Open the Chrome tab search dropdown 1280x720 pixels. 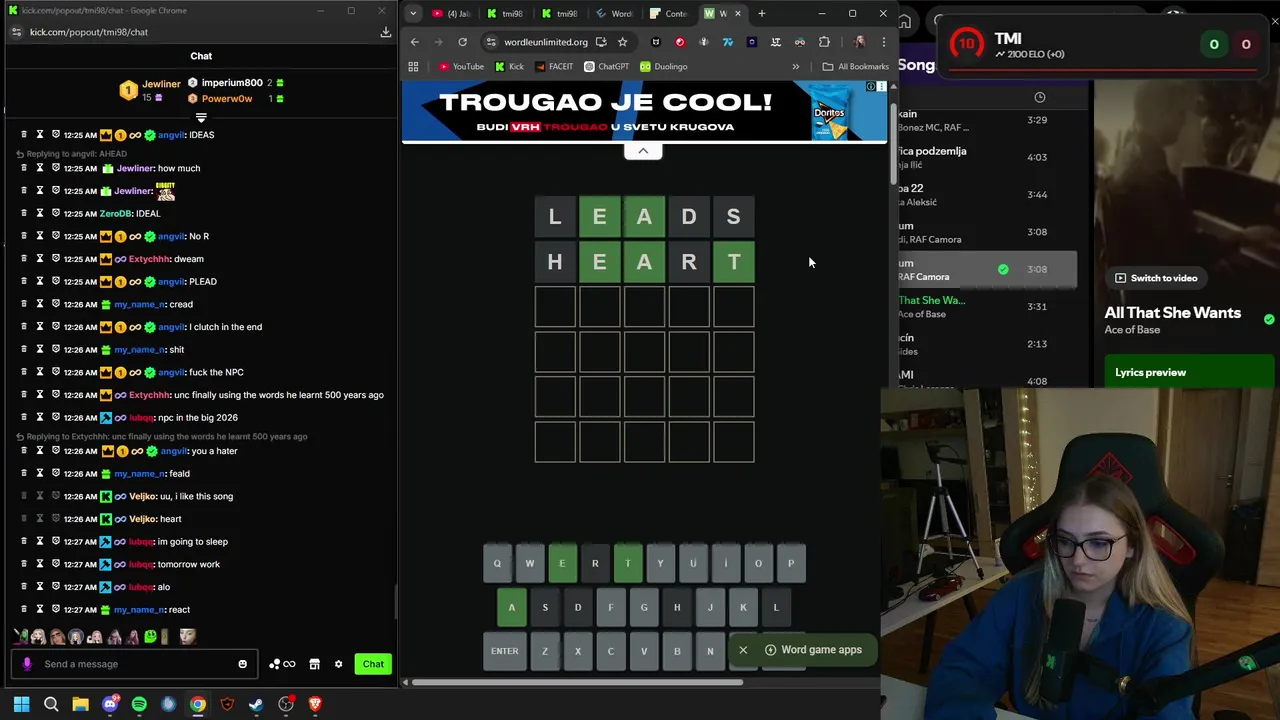coord(413,14)
